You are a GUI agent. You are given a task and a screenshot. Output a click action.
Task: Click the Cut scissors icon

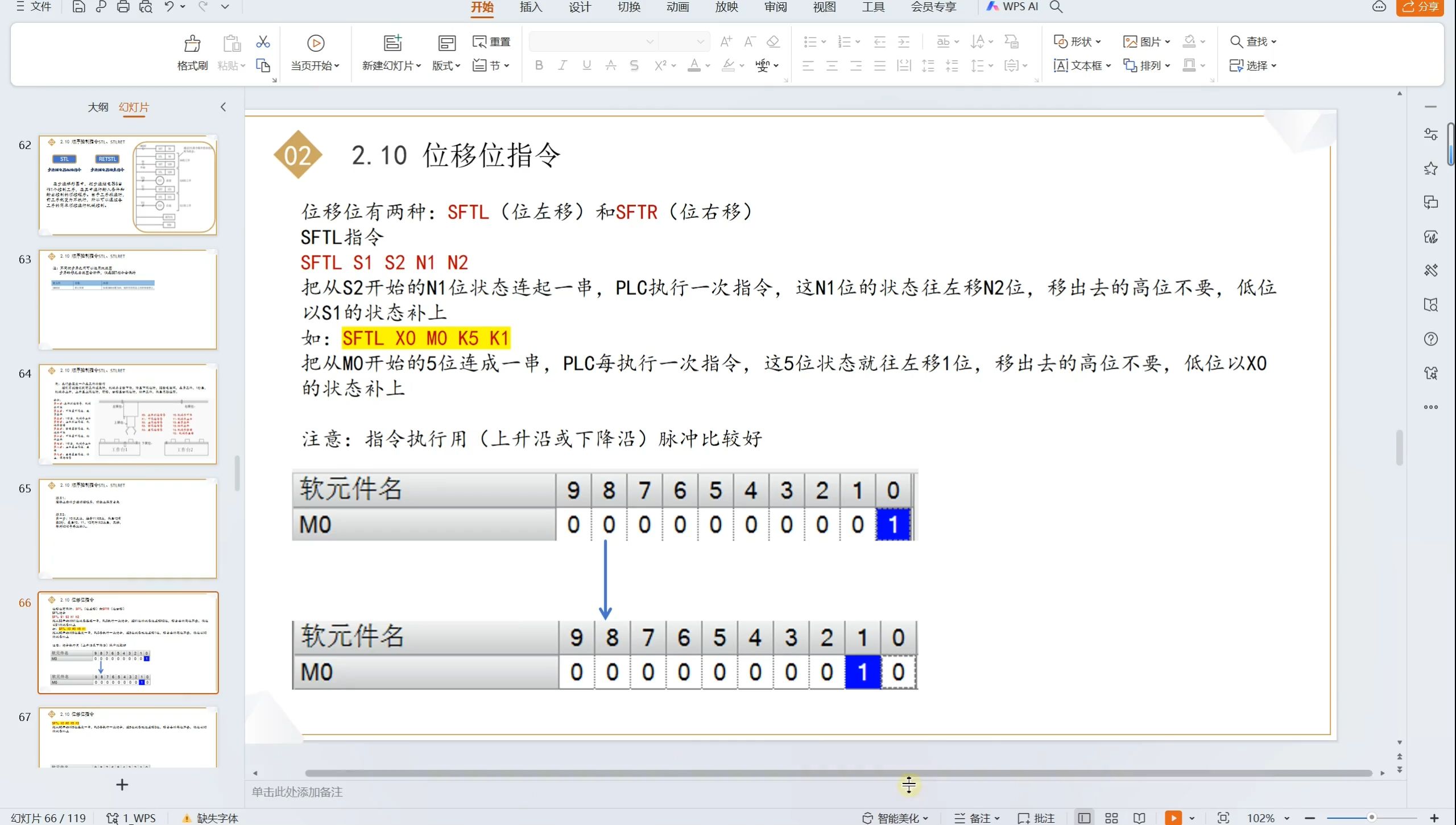click(263, 42)
